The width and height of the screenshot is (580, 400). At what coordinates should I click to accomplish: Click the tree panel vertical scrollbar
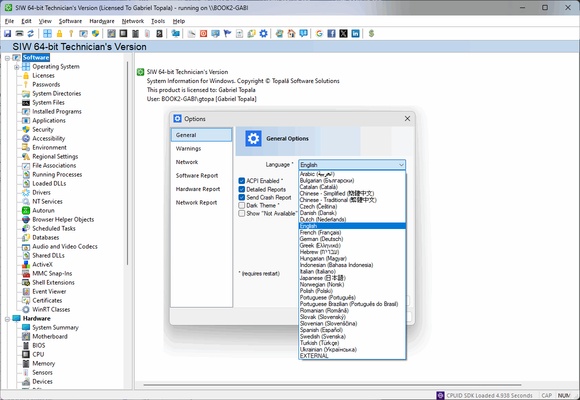128,163
